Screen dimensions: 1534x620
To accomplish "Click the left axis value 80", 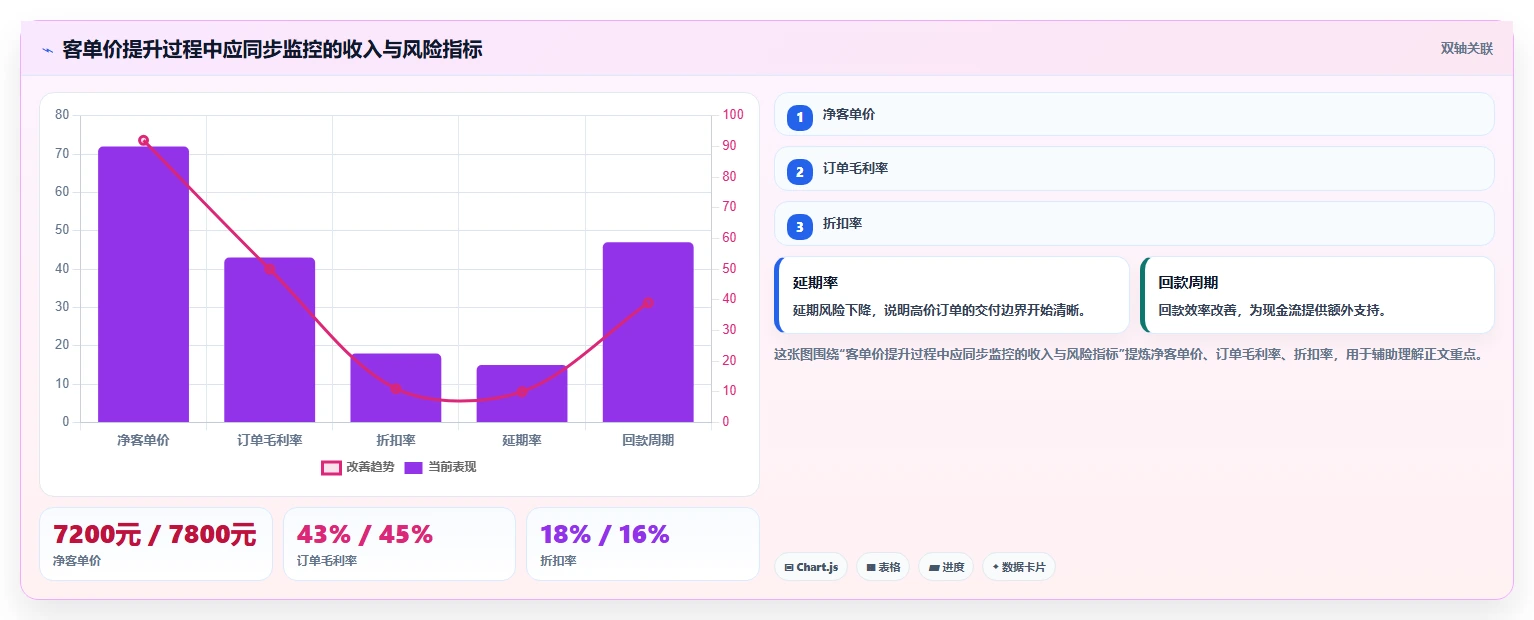I will 62,115.
